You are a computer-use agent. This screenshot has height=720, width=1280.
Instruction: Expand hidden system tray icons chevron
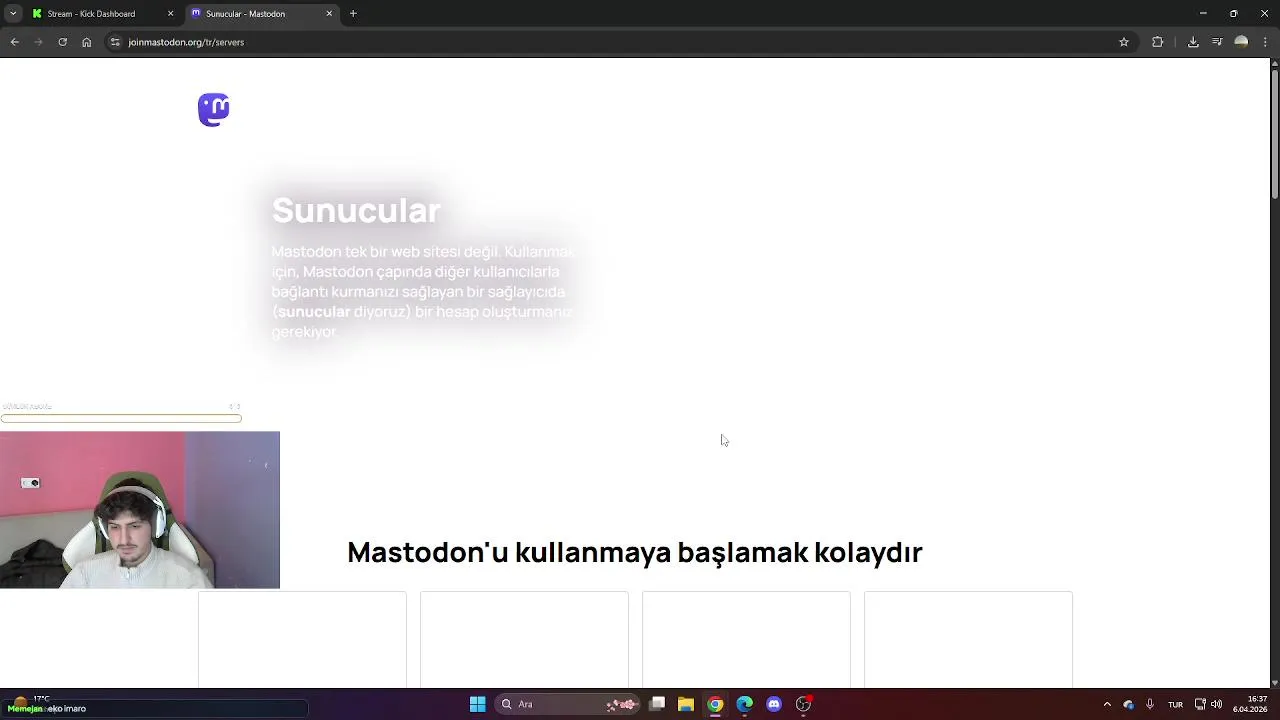coord(1107,704)
